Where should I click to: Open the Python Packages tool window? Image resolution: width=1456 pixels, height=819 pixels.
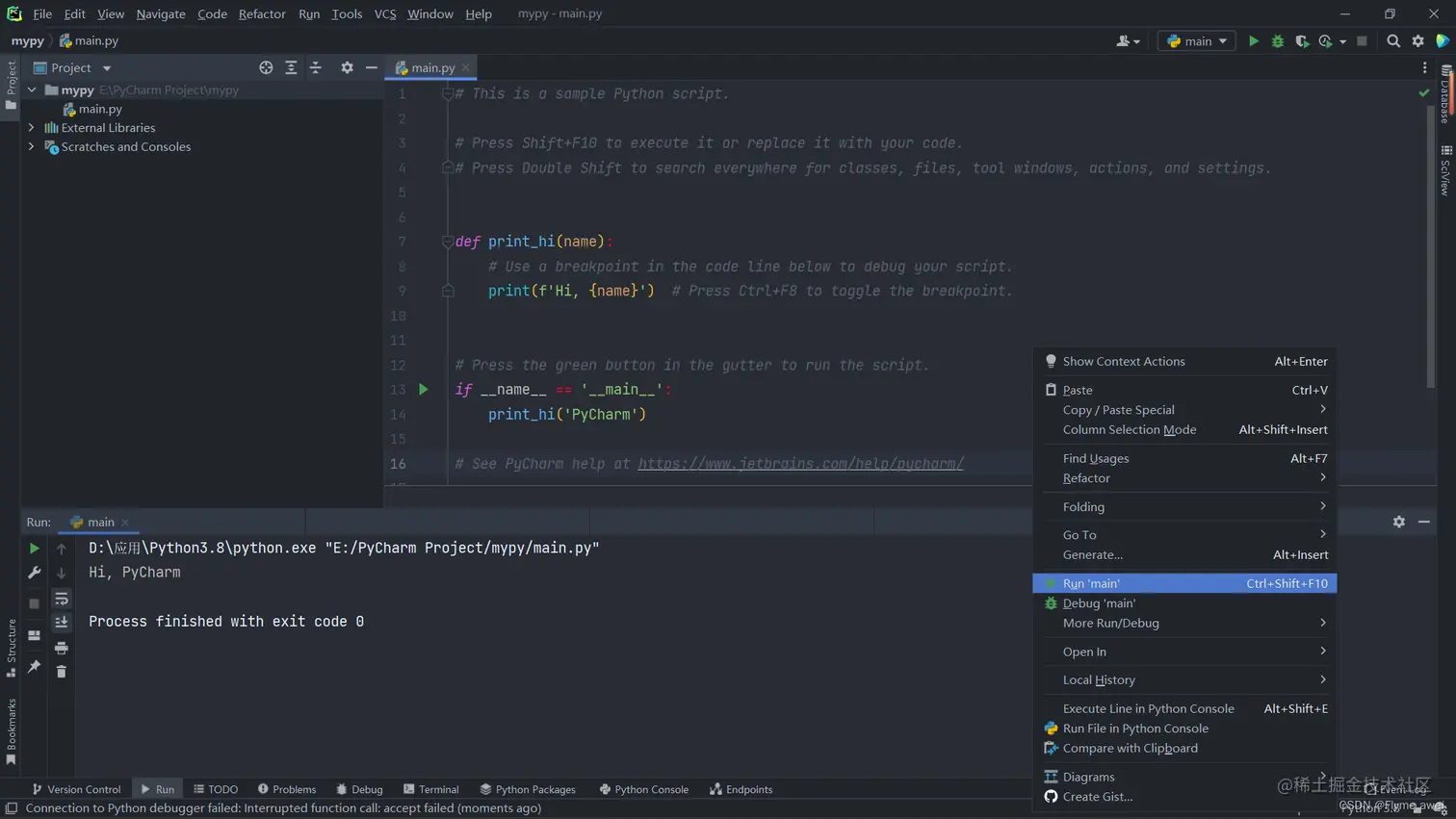[528, 789]
